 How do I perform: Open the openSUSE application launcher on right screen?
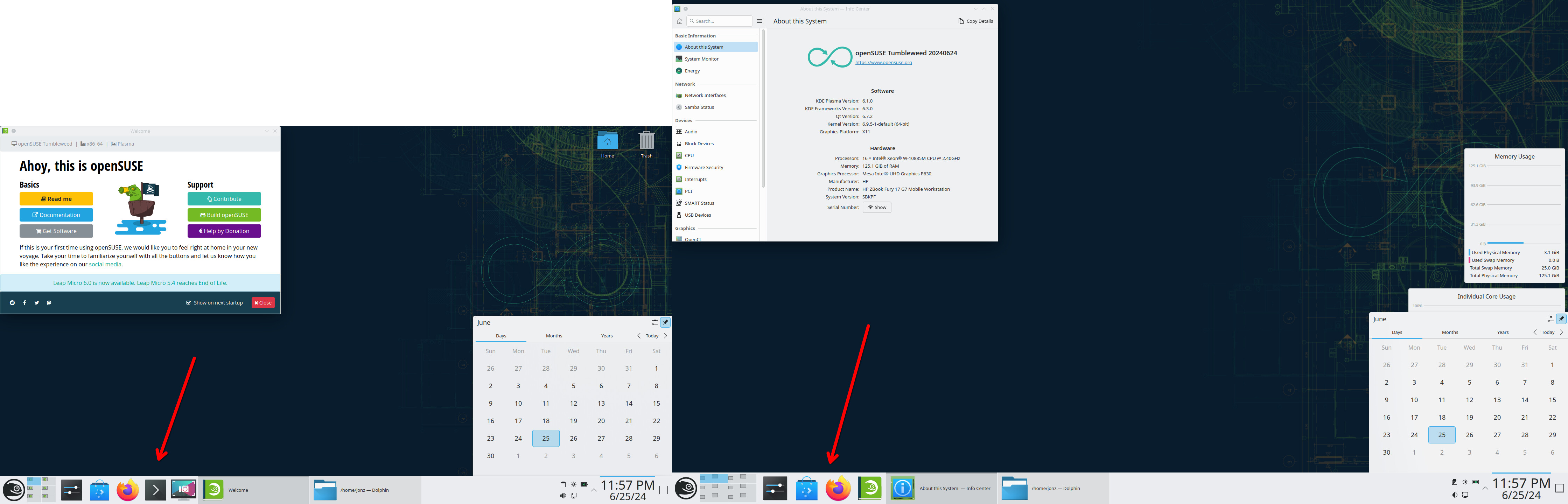tap(686, 488)
